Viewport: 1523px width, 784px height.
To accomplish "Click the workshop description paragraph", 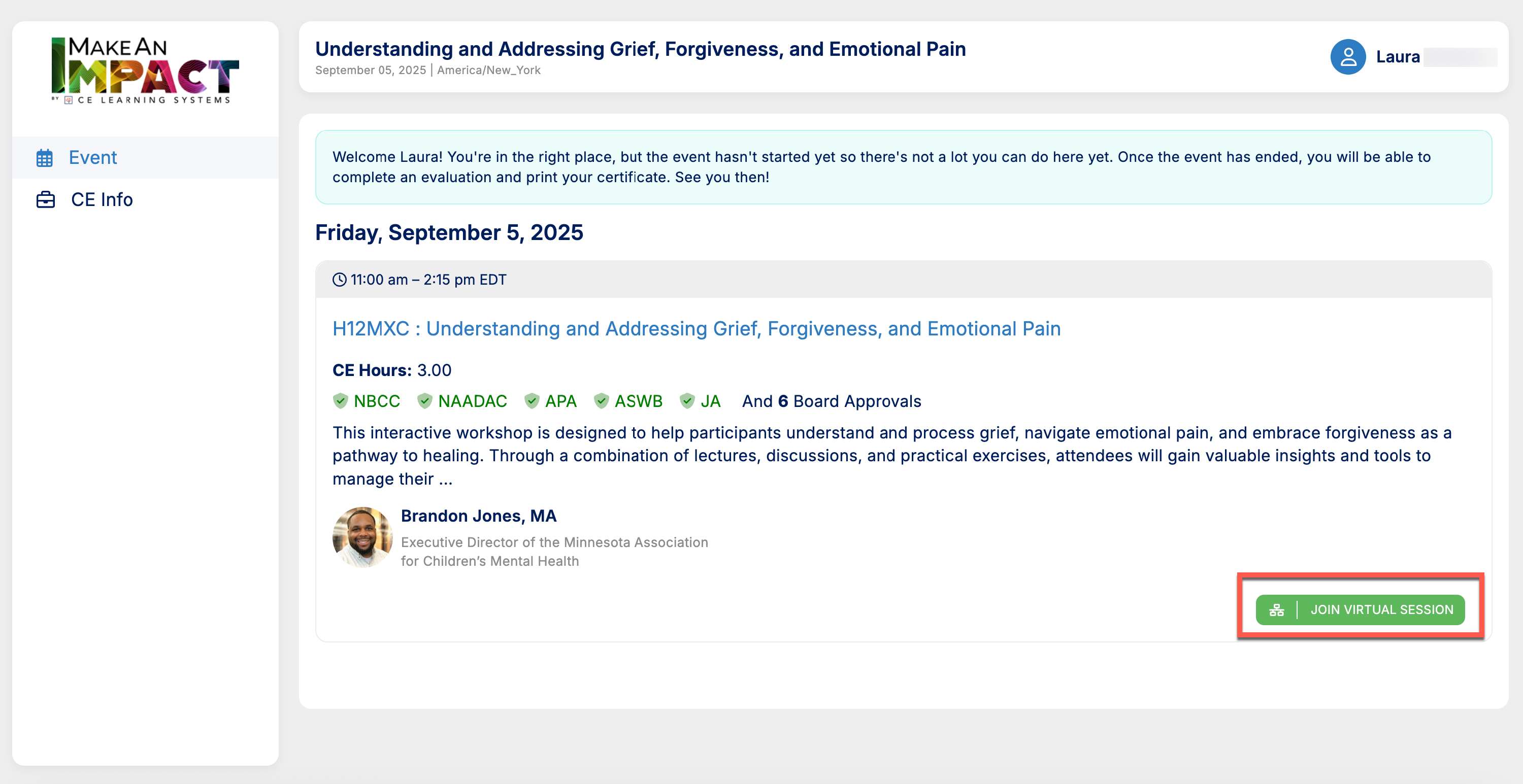I will pos(891,456).
